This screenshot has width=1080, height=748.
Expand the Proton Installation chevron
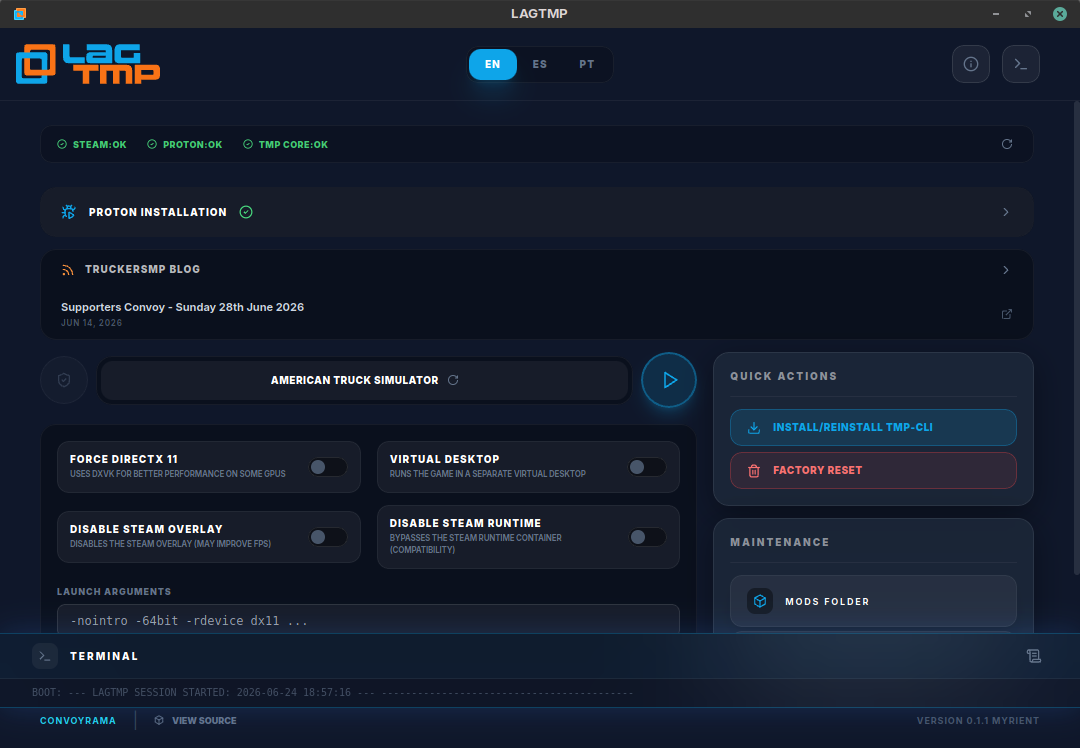point(1006,212)
